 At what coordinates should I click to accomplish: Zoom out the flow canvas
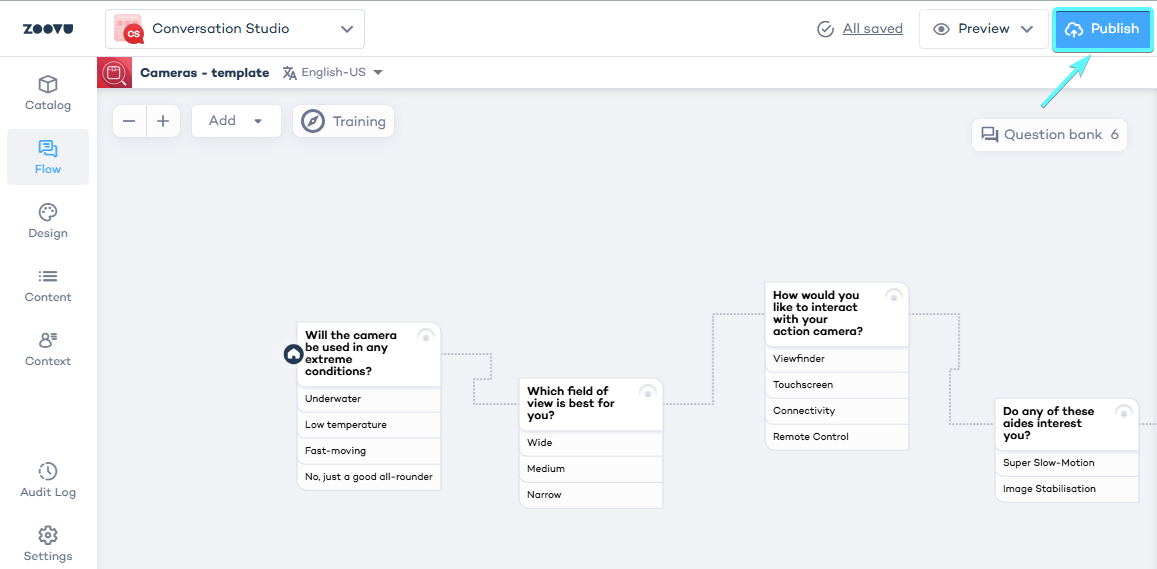click(x=130, y=121)
